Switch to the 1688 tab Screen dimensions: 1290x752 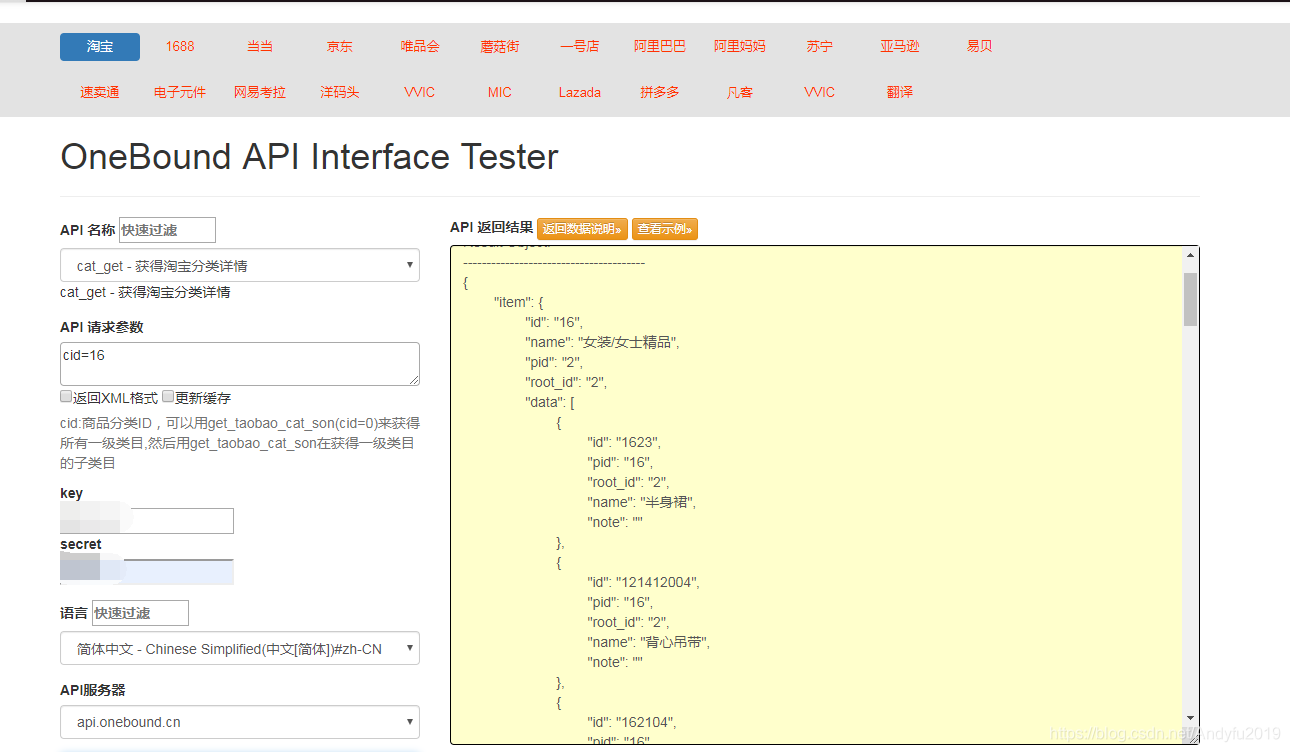(x=180, y=47)
